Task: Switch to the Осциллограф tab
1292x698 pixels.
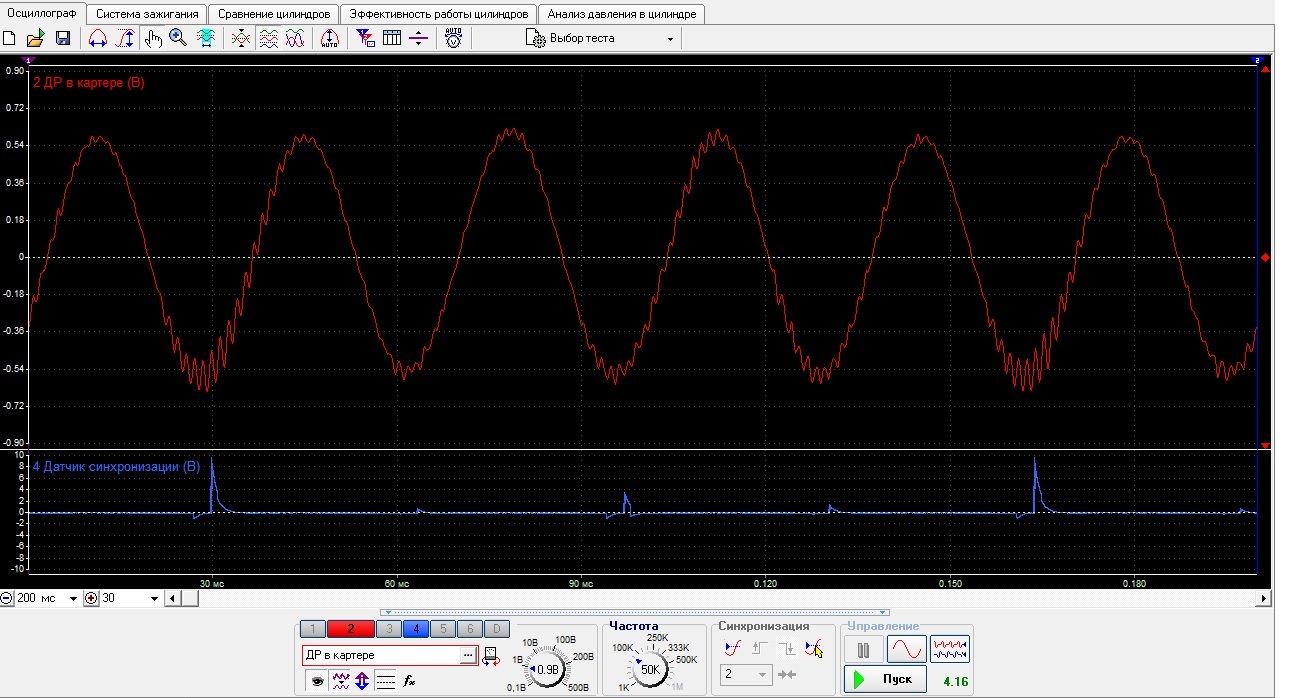Action: coord(42,14)
